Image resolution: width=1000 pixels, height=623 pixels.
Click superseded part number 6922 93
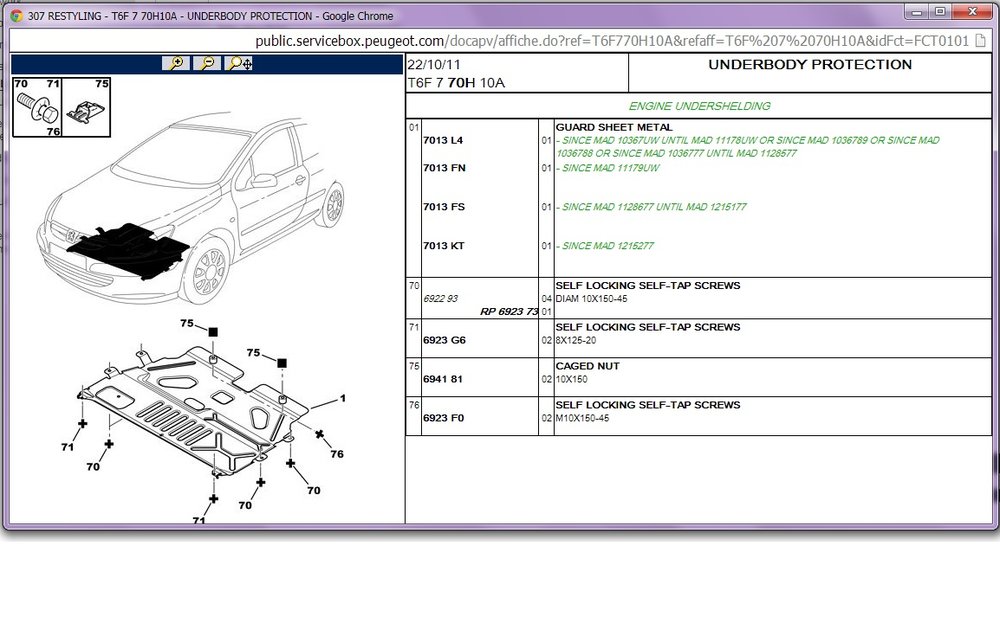coord(440,298)
